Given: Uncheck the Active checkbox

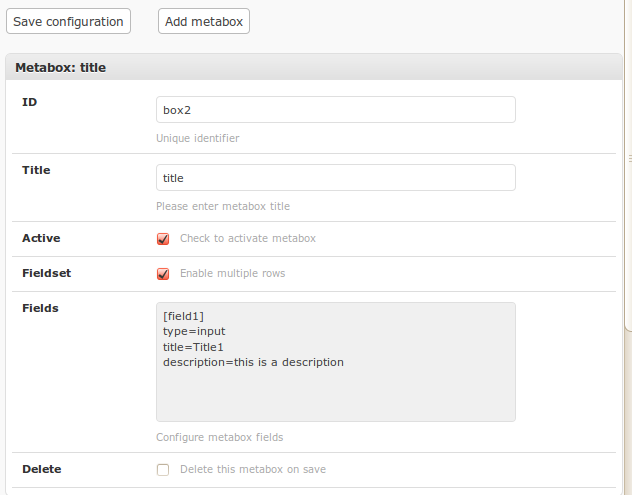Looking at the screenshot, I should (x=163, y=239).
